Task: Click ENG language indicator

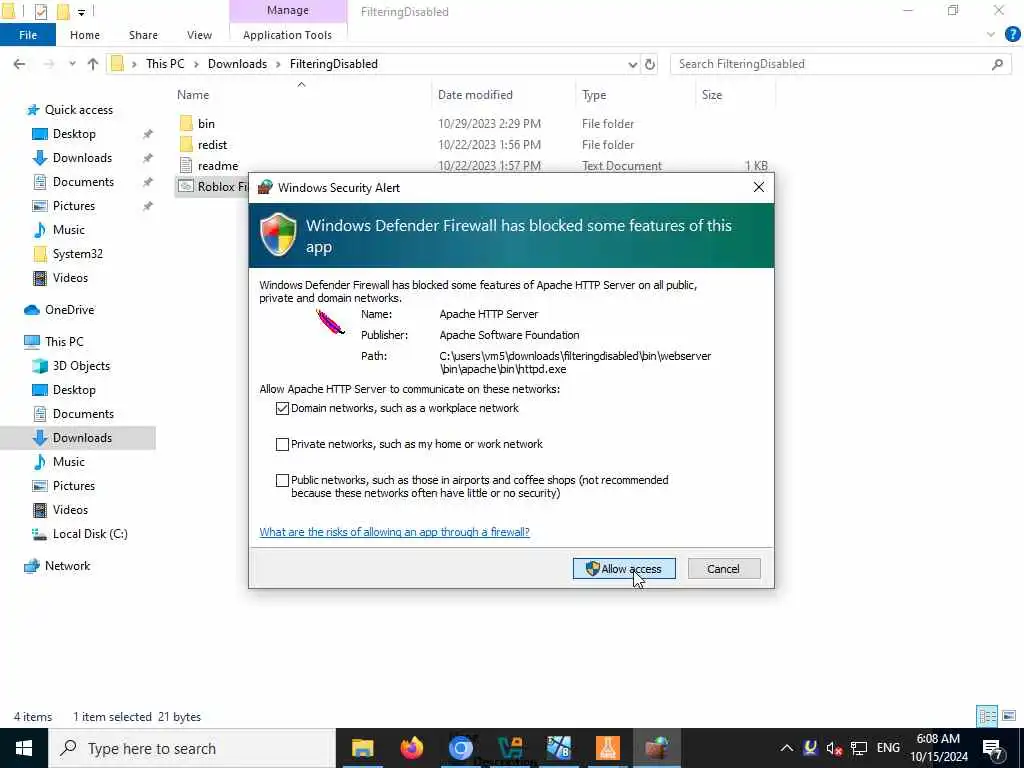Action: (x=888, y=748)
